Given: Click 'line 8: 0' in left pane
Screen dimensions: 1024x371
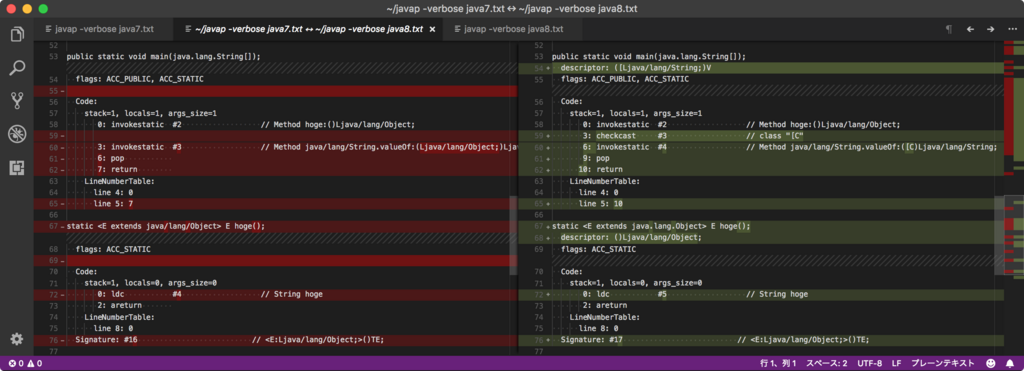Looking at the screenshot, I should [113, 328].
